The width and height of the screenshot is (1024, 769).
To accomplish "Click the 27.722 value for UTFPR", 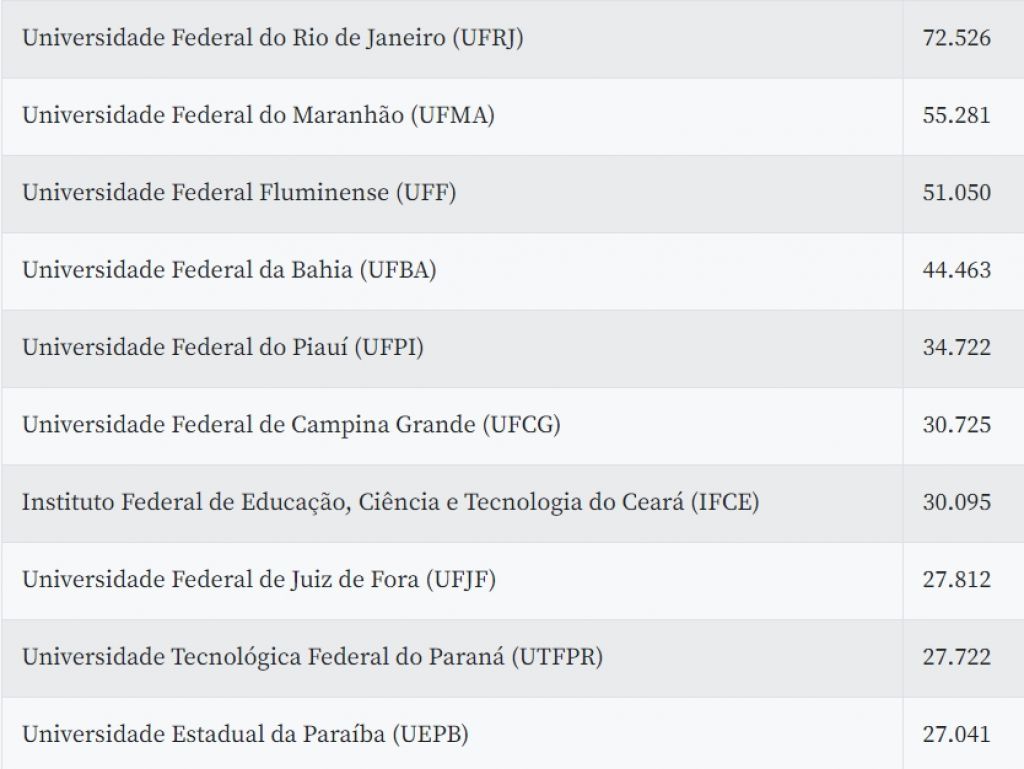I will (956, 657).
